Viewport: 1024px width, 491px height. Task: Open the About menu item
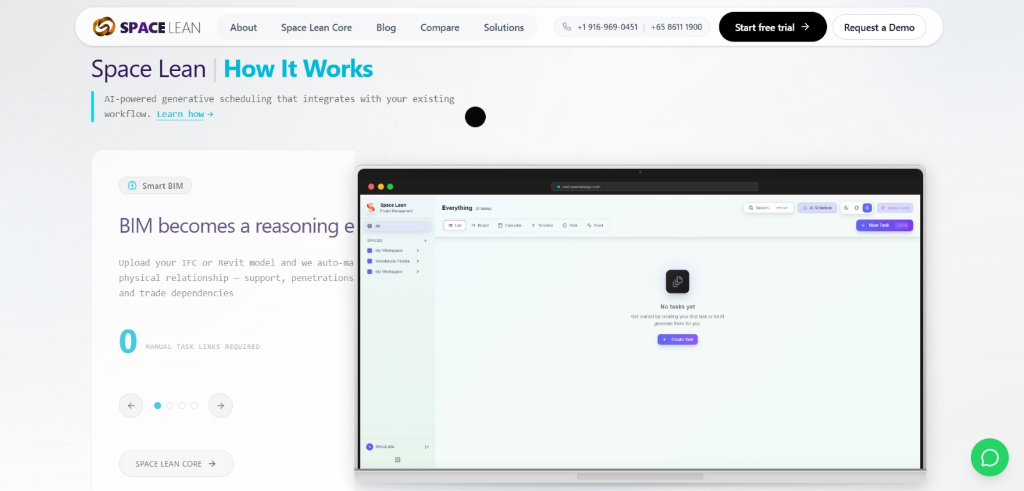tap(243, 27)
